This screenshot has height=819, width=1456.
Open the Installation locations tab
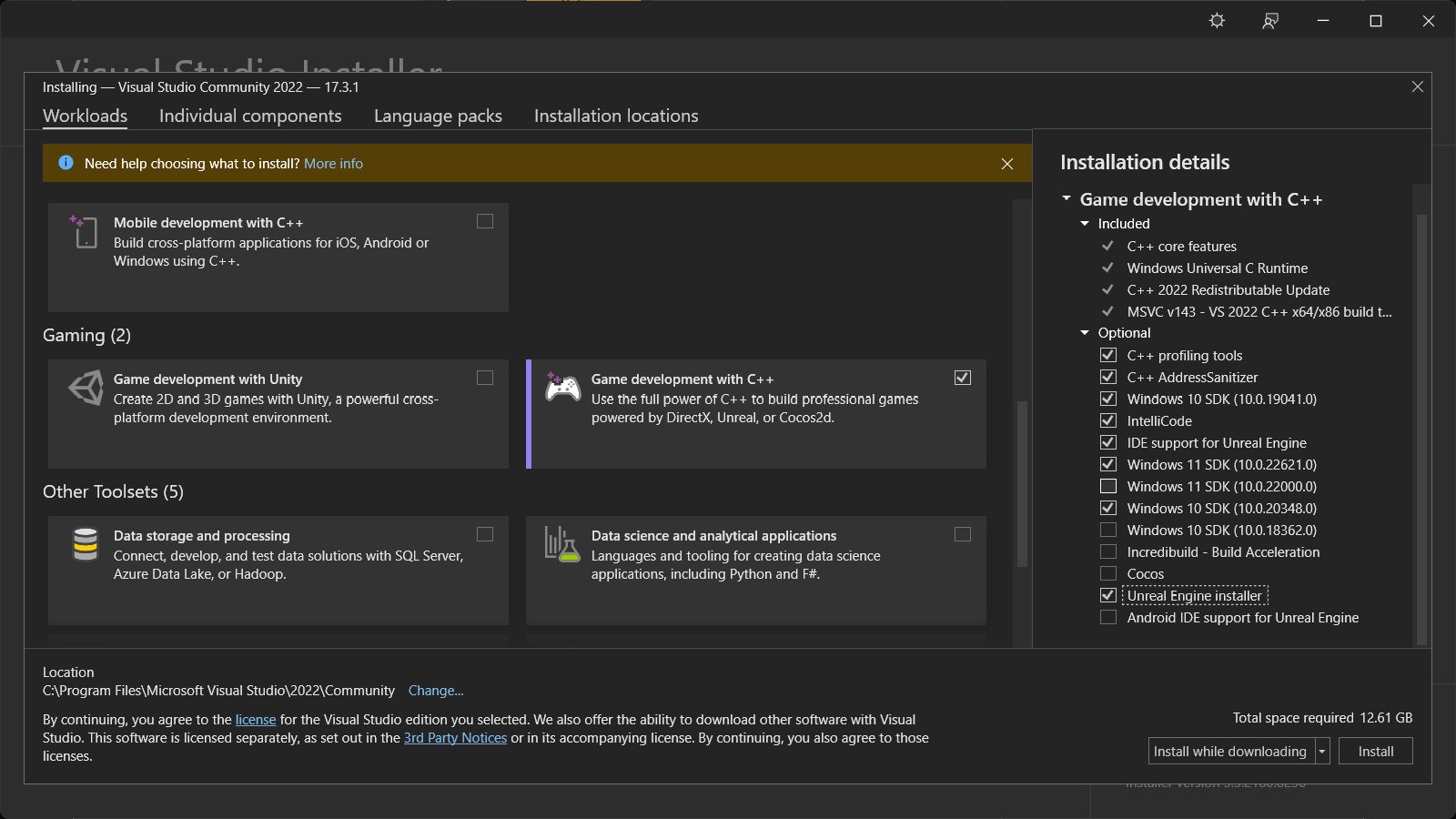point(616,116)
